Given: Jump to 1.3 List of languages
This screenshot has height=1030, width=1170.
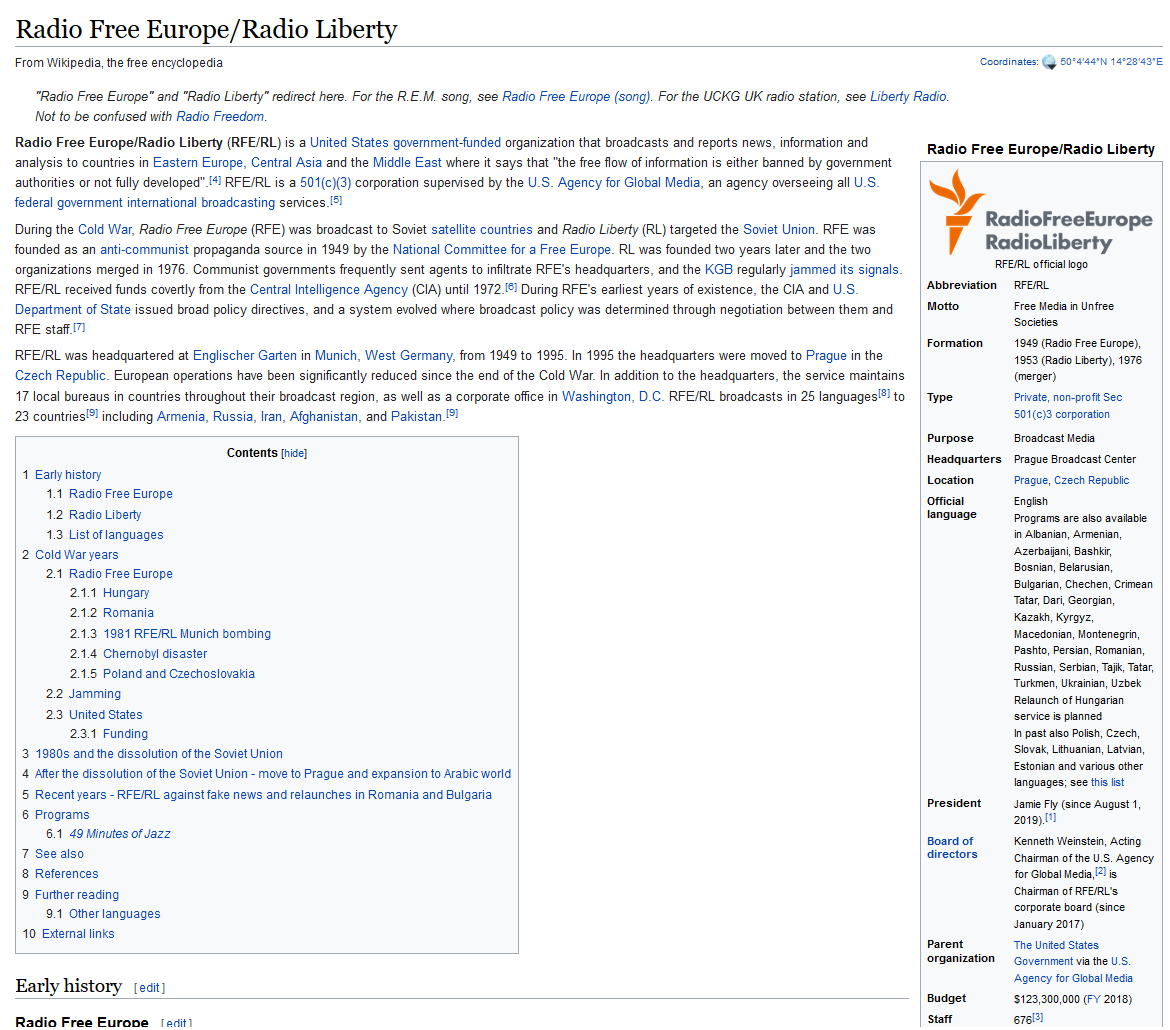Looking at the screenshot, I should coord(116,535).
